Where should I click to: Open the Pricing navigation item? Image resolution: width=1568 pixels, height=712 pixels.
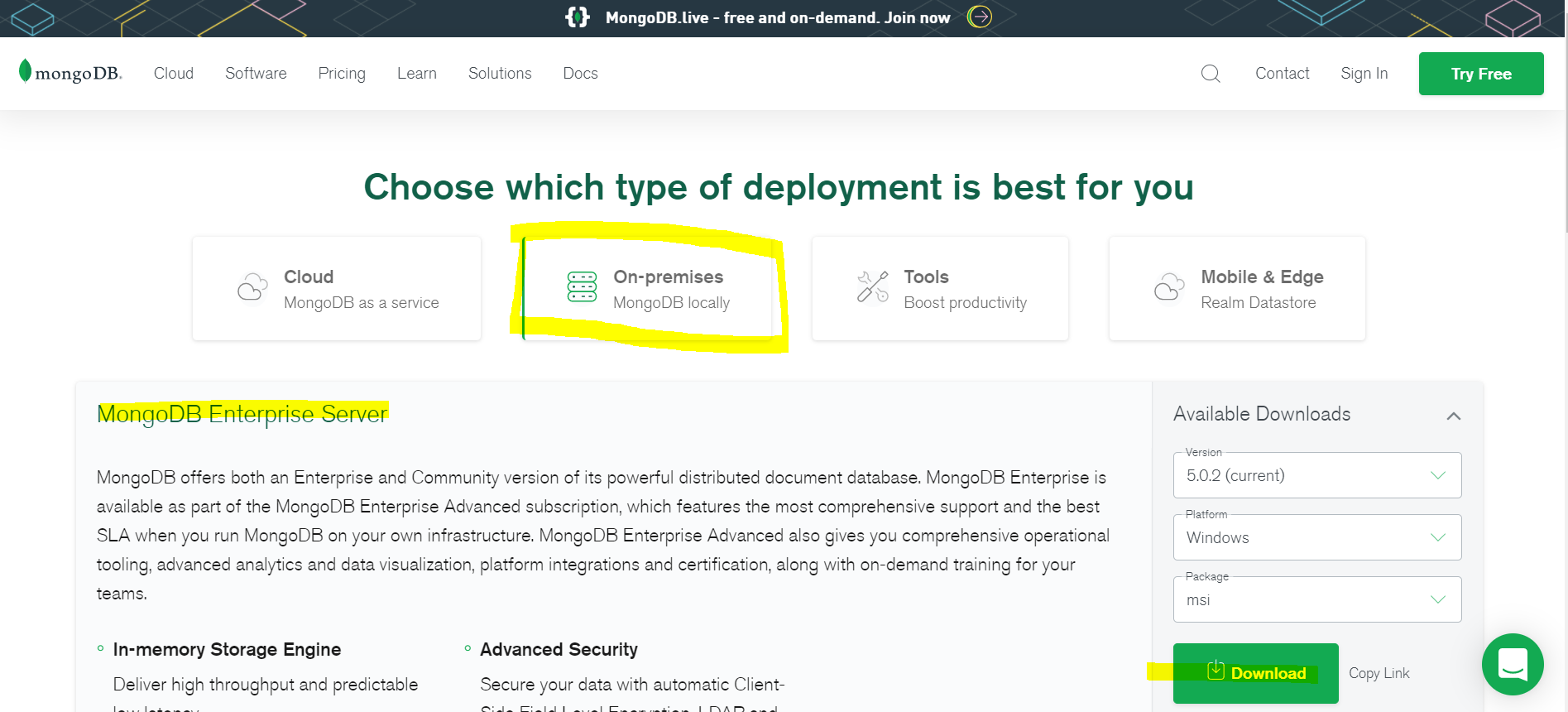(x=342, y=74)
